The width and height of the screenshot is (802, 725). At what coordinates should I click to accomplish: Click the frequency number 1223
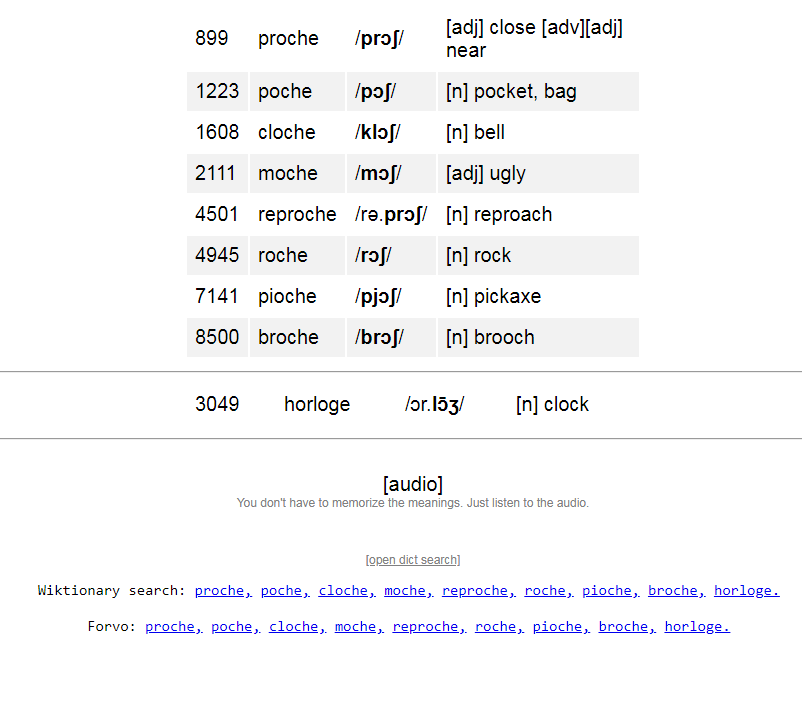[x=217, y=92]
